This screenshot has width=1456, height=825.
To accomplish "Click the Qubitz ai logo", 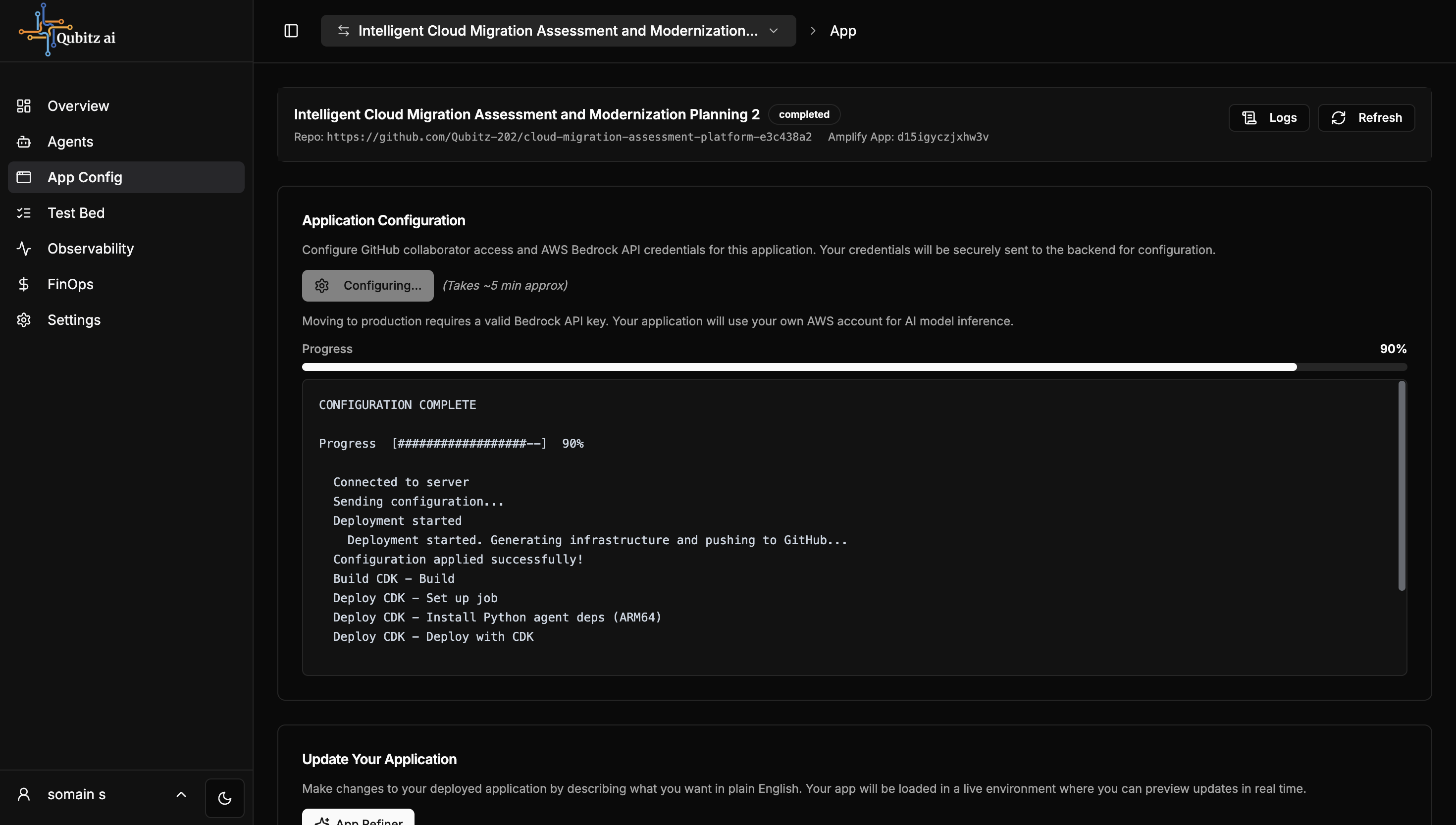I will click(67, 31).
